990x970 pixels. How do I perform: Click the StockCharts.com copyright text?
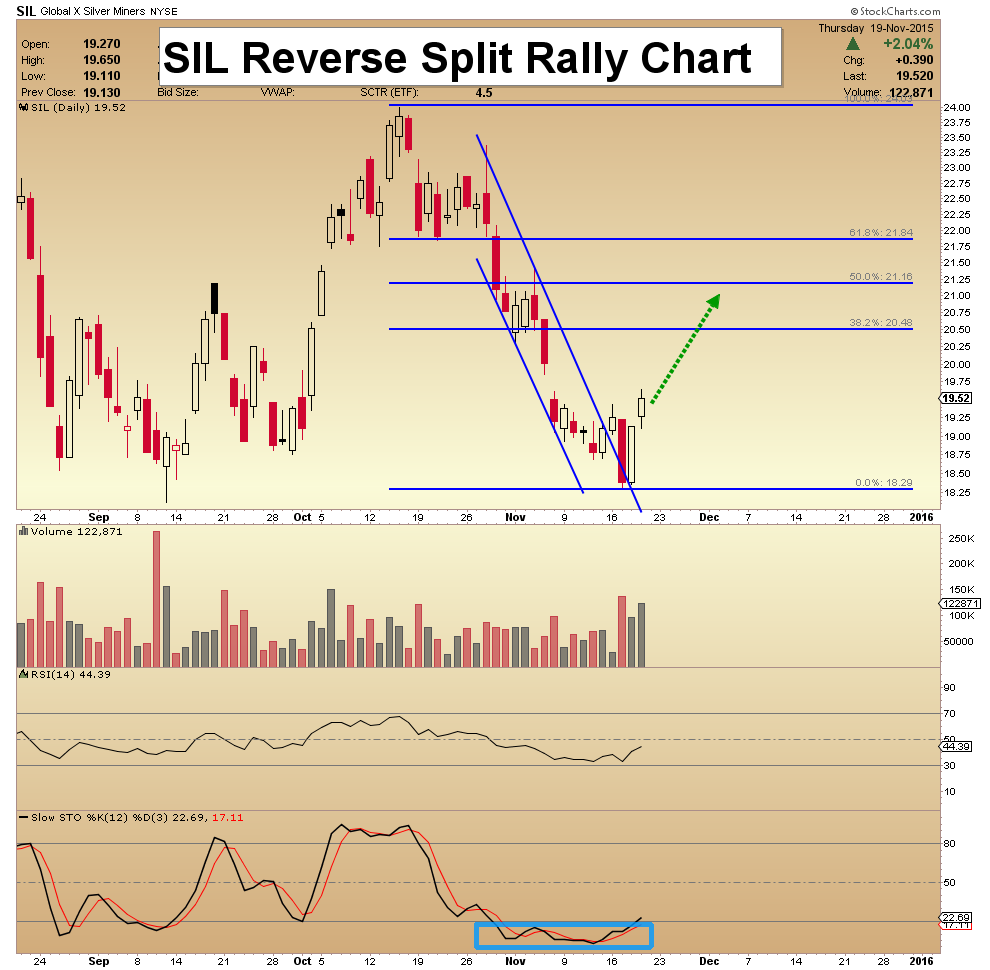(895, 11)
